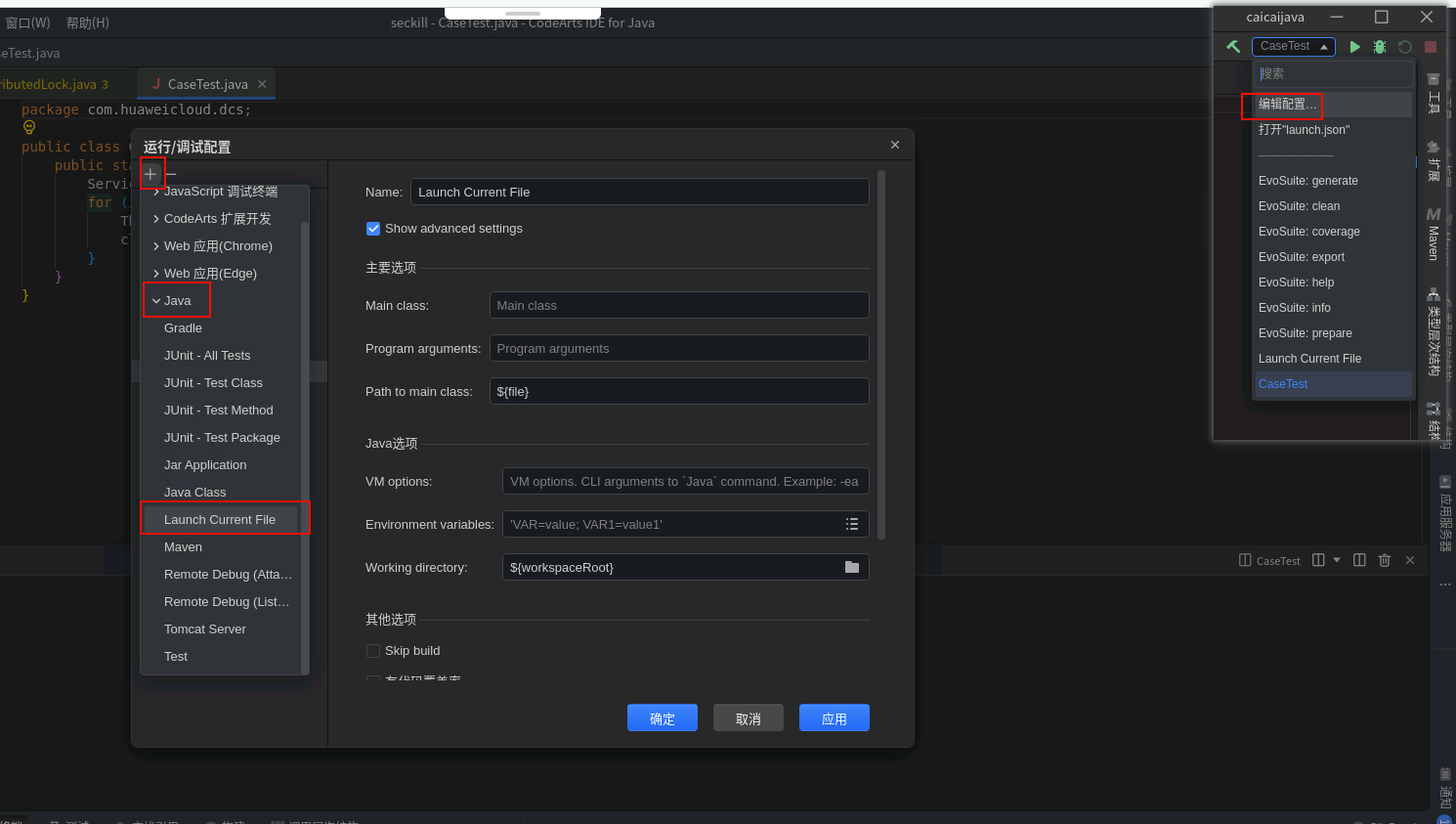Click the lightbulb quick-fix icon in editor

tap(29, 127)
